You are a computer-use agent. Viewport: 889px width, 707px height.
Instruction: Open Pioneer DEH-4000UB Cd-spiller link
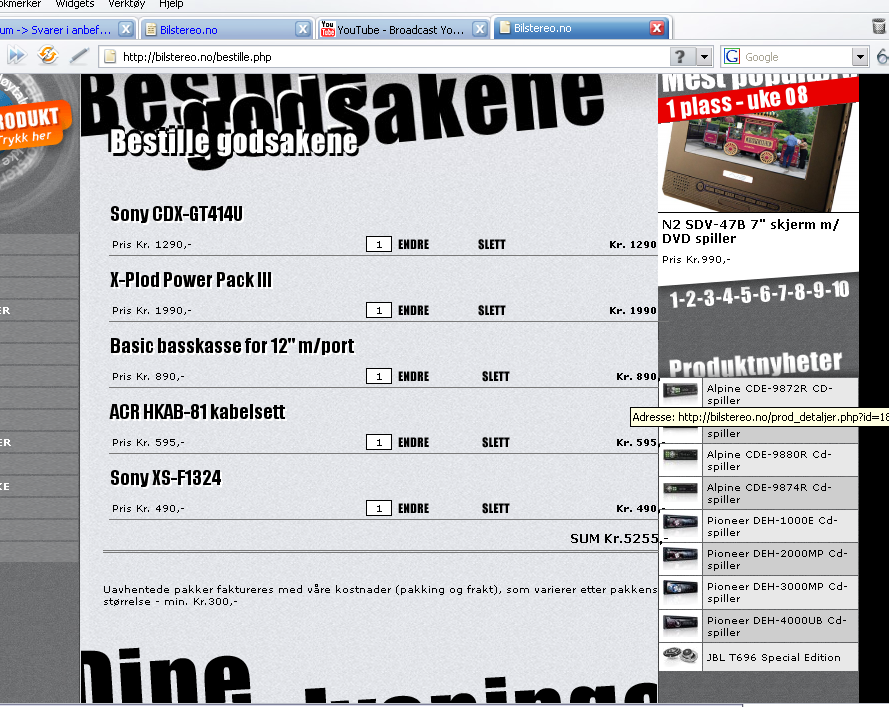(777, 626)
